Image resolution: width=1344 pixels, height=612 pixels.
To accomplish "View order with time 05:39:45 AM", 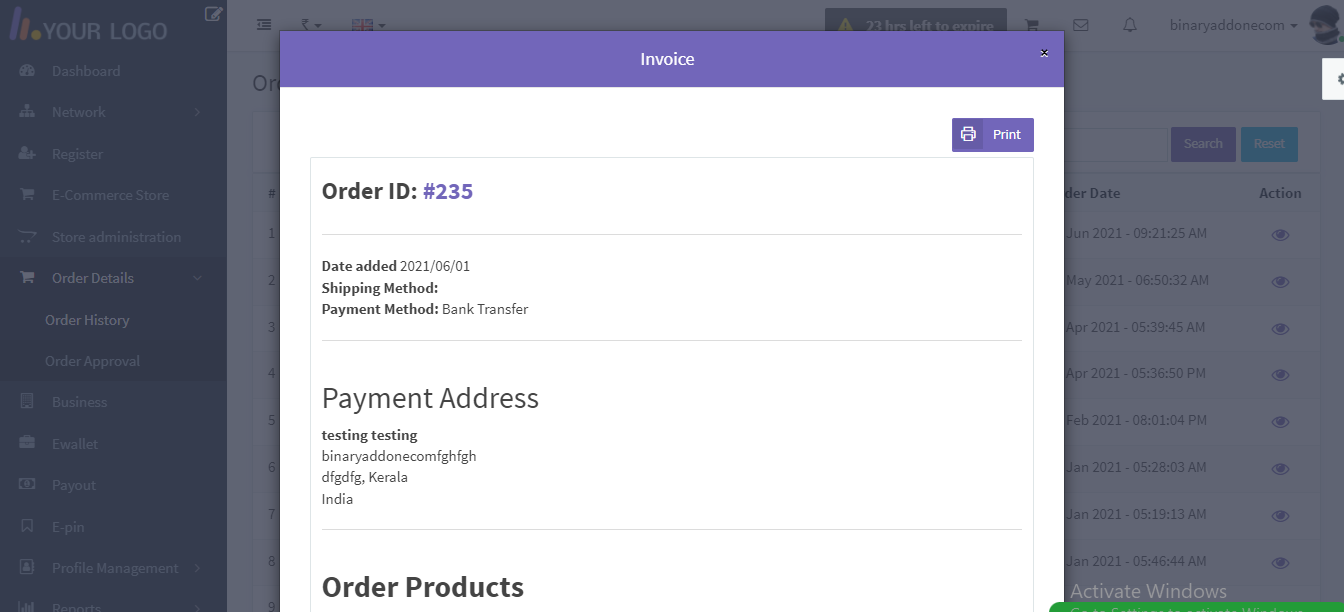I will point(1280,328).
